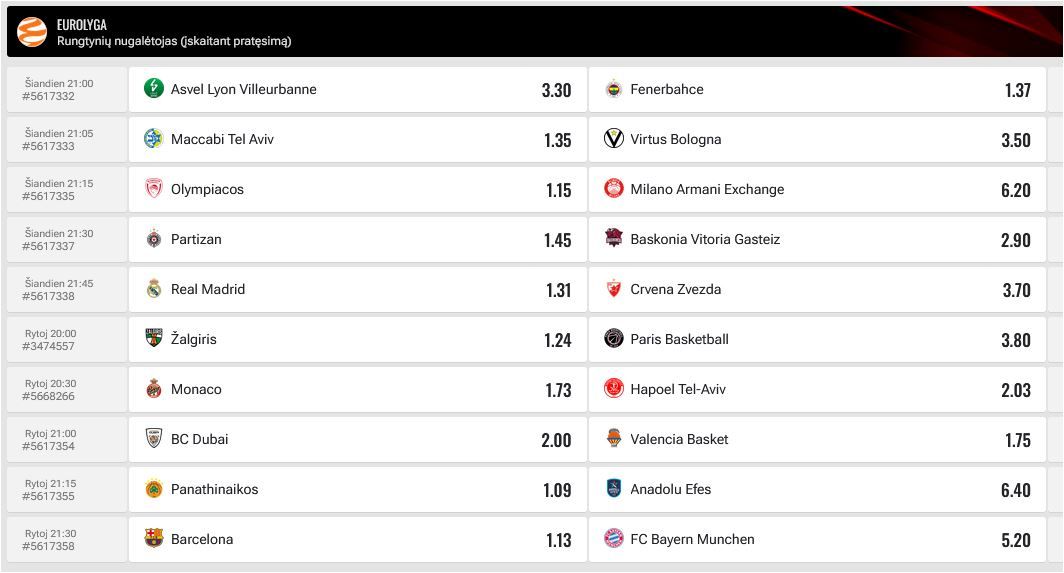The height and width of the screenshot is (573, 1064).
Task: Select Crvena Zvezda odds 3.70
Action: coord(1015,290)
